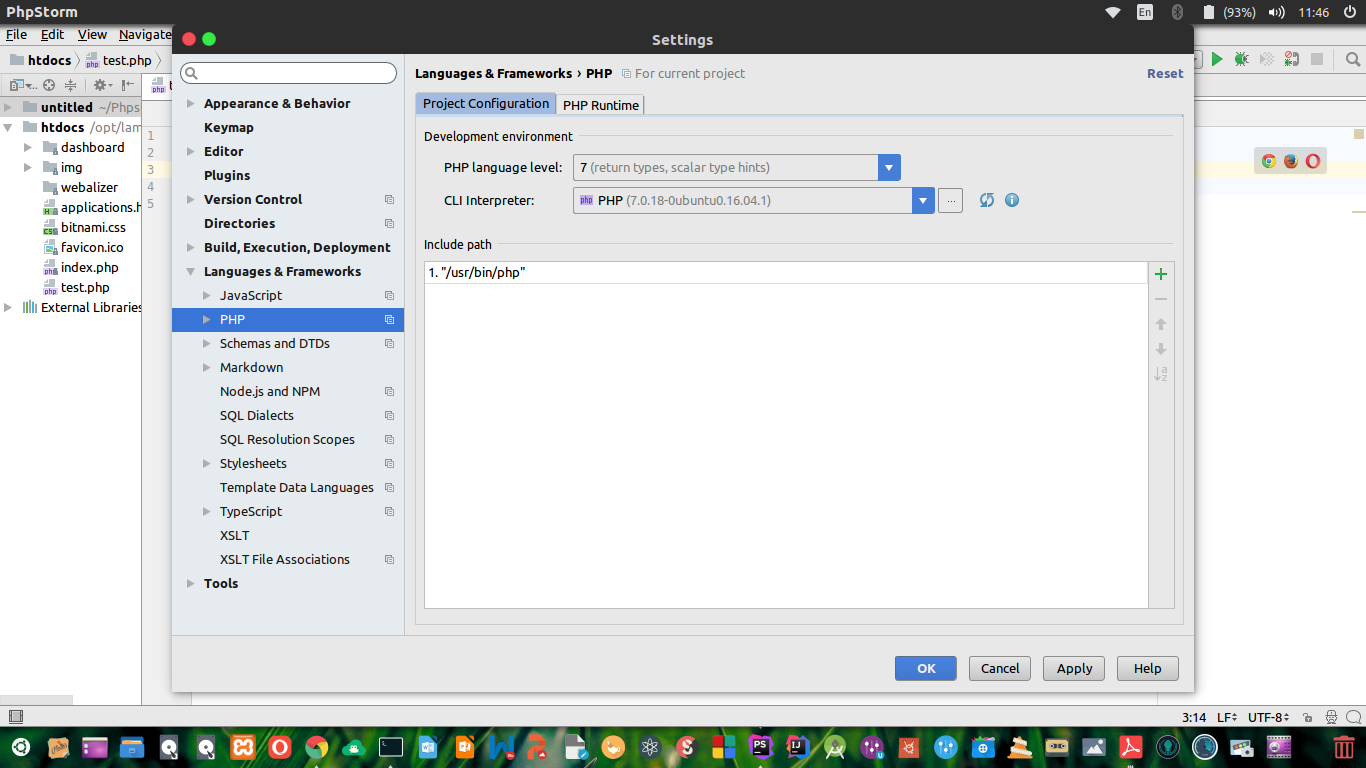Click the Run button in PhpStorm toolbar

[1217, 60]
